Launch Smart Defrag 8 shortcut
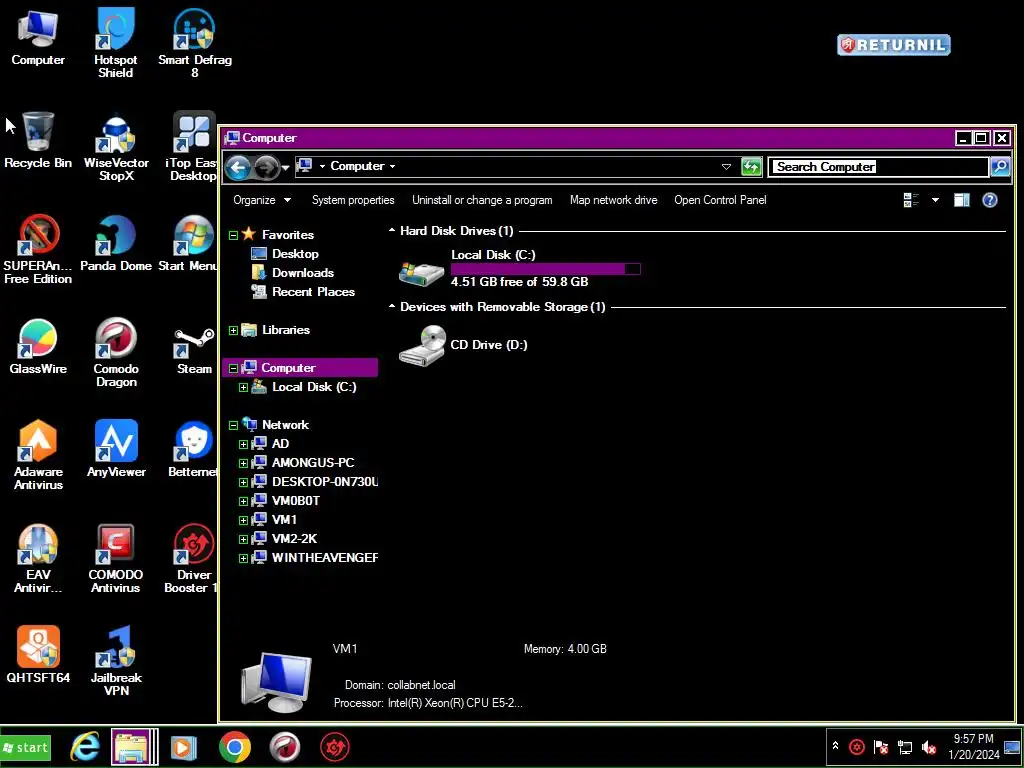This screenshot has width=1024, height=768. [x=195, y=43]
